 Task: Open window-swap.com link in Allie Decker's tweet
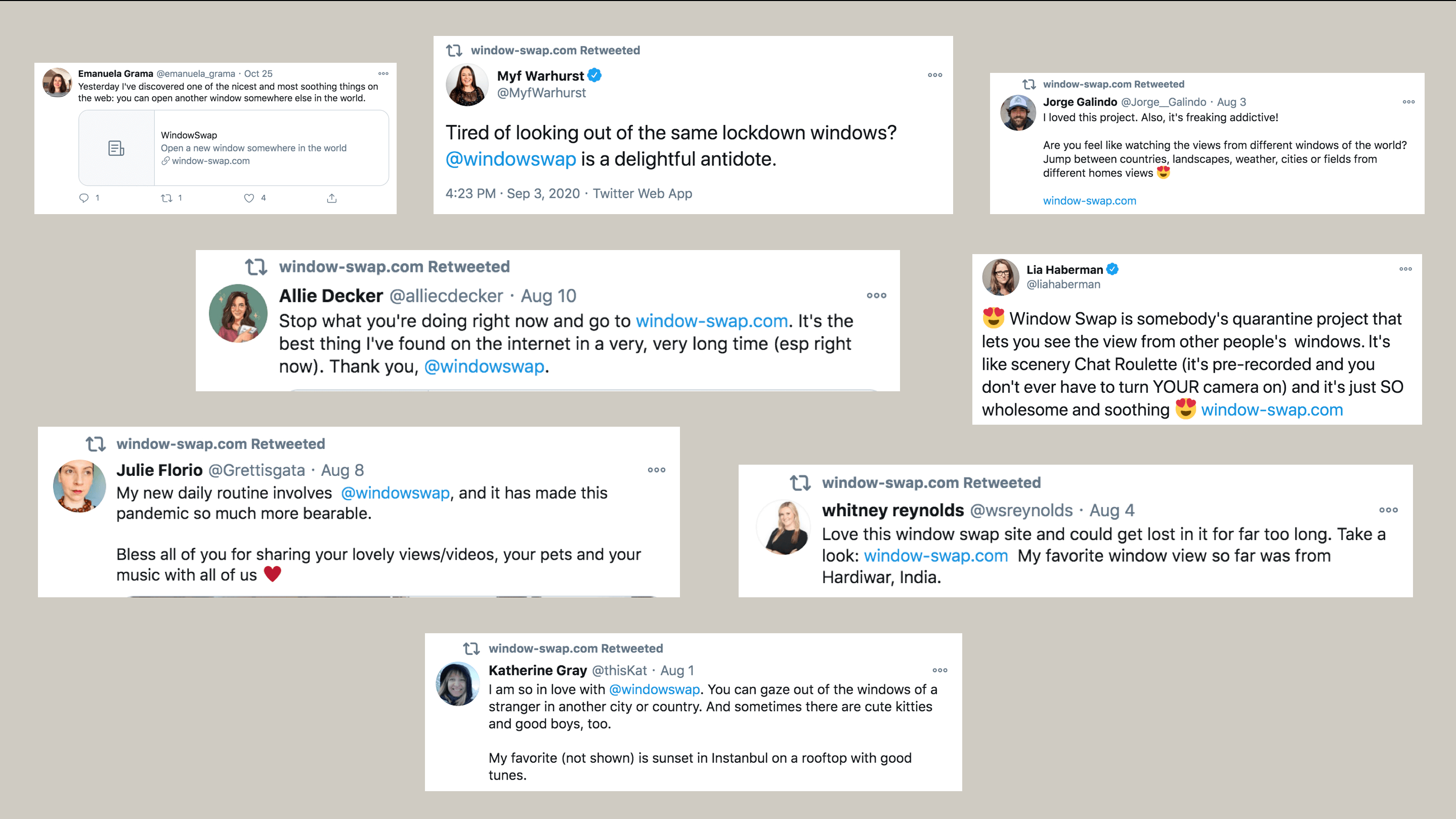712,321
